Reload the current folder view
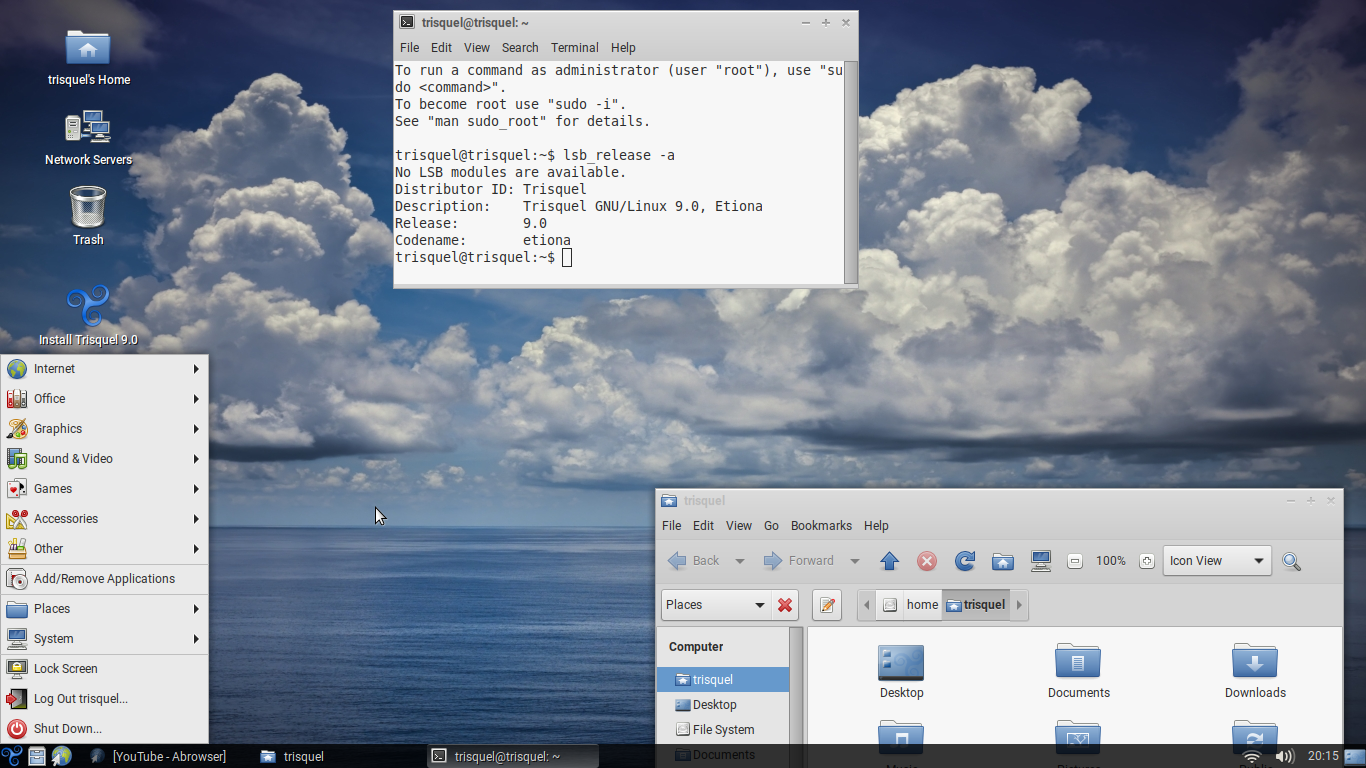This screenshot has height=768, width=1366. click(965, 561)
